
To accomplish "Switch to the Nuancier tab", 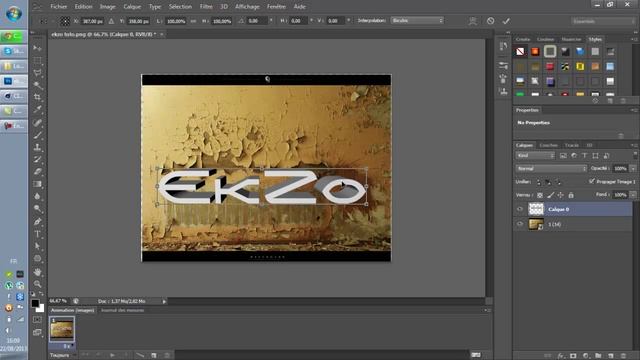I will click(571, 39).
